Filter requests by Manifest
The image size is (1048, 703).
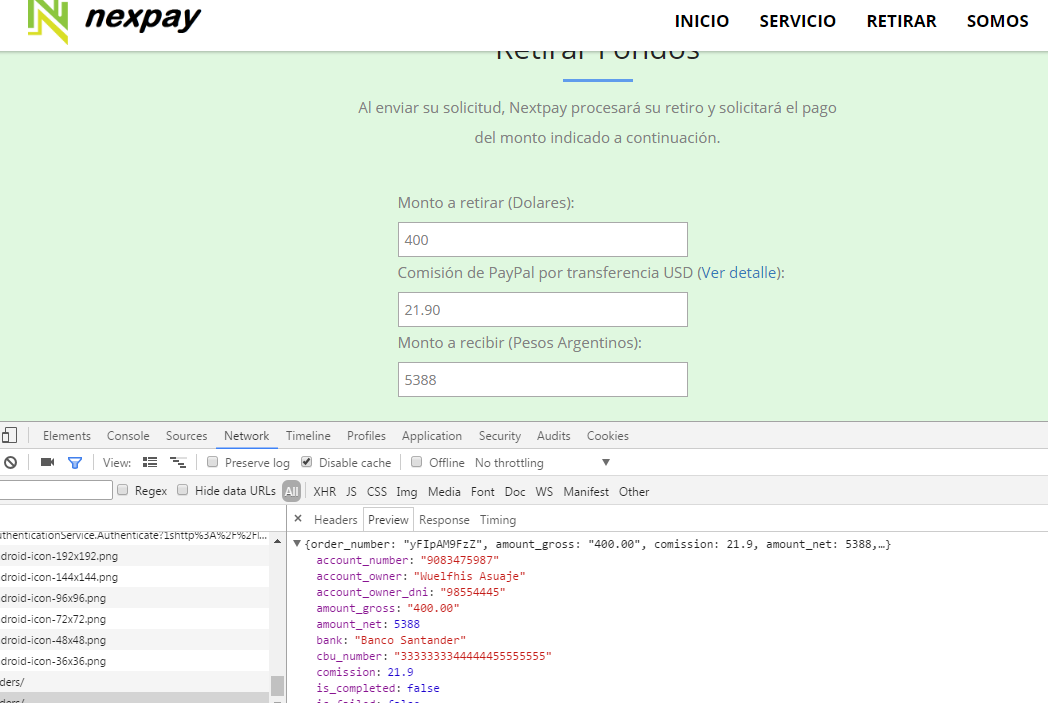click(x=586, y=492)
